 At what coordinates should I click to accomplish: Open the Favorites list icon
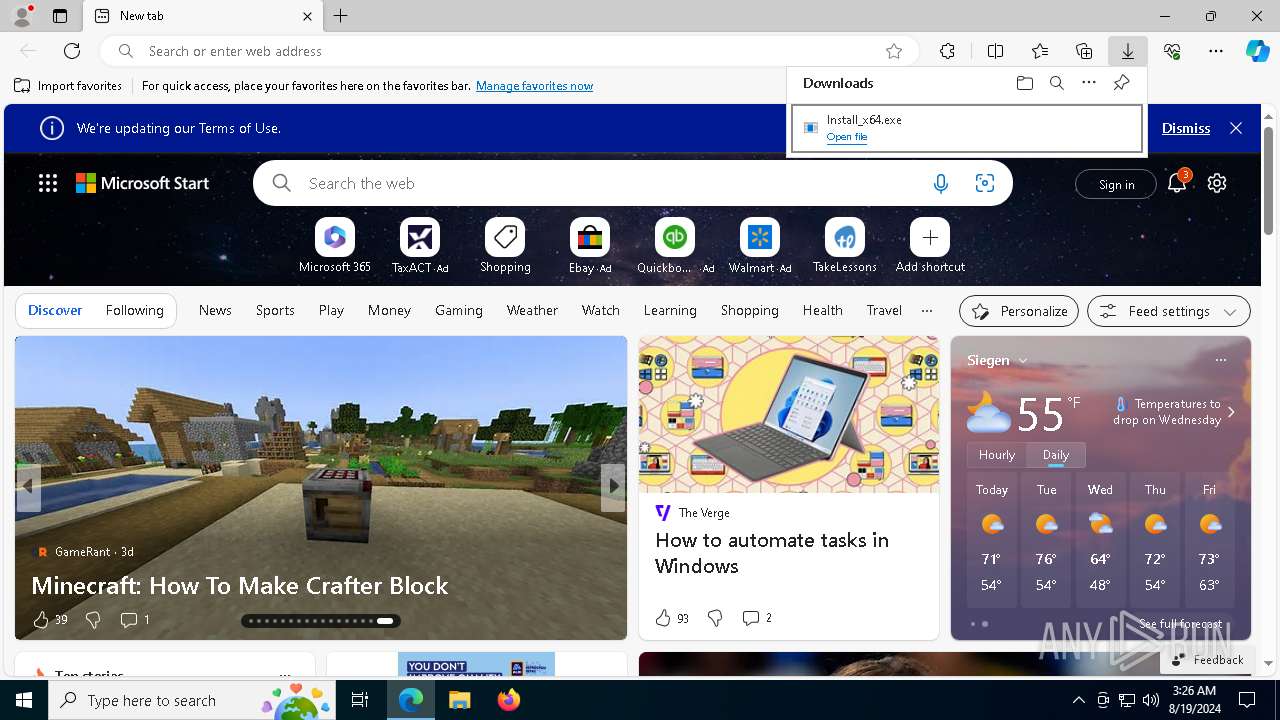coord(1040,51)
